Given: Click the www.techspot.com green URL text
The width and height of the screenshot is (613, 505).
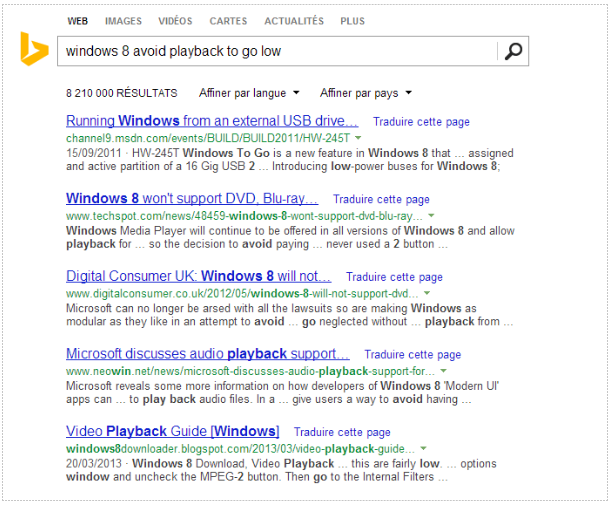Looking at the screenshot, I should (244, 216).
